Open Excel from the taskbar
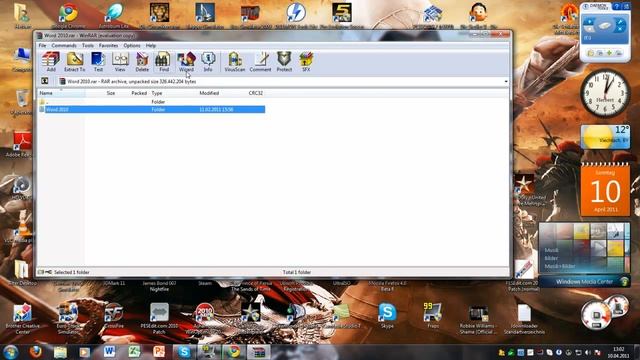Viewport: 640px width, 360px height. tap(134, 352)
